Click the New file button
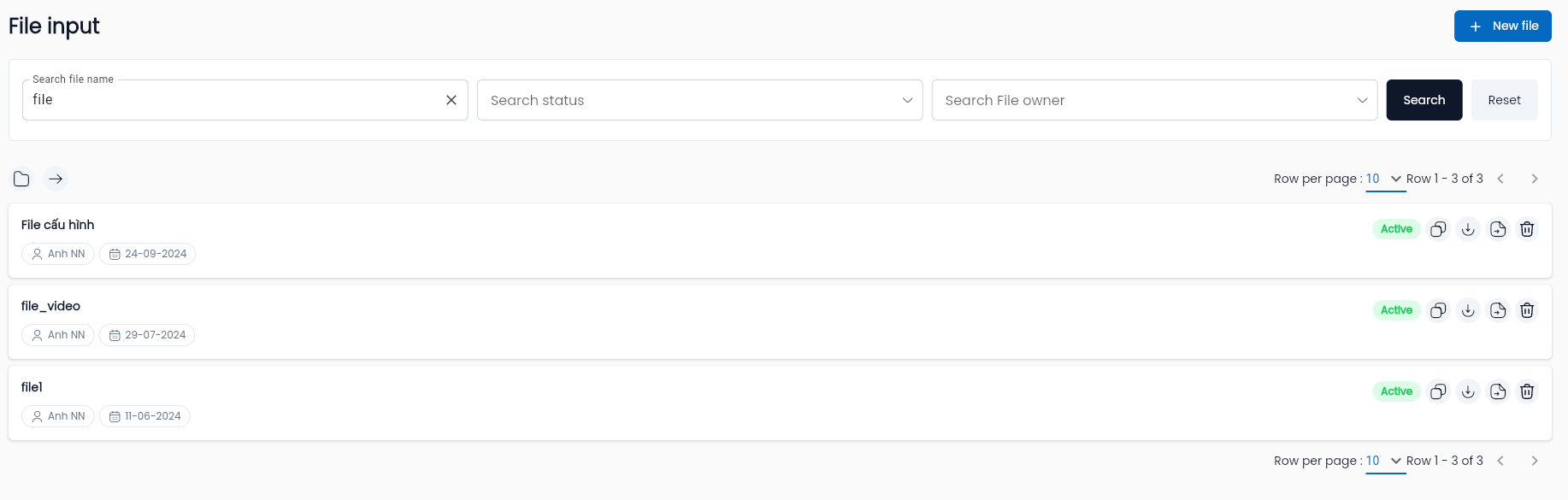This screenshot has height=500, width=1568. pos(1503,26)
